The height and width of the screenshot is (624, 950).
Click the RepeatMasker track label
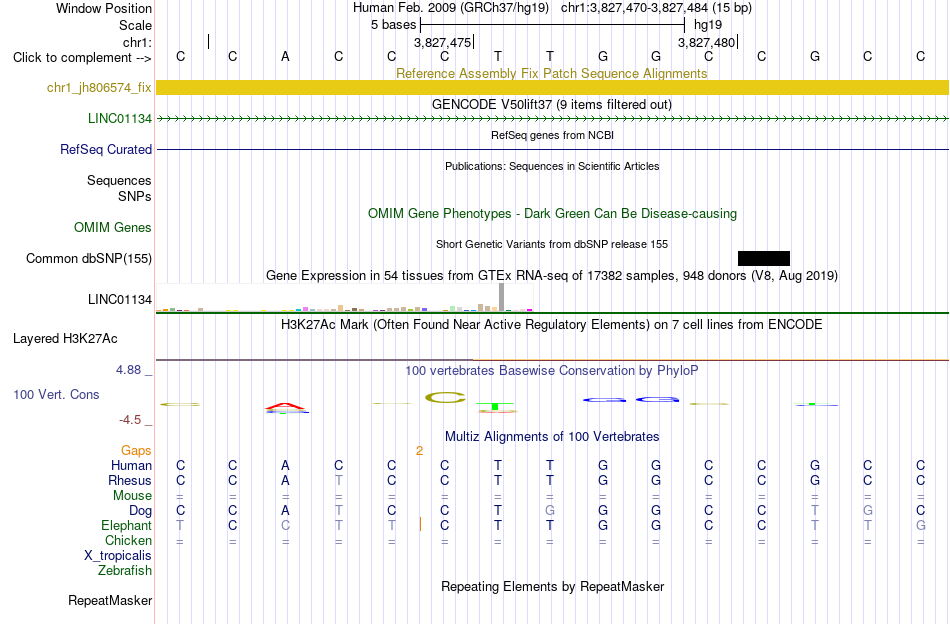pos(110,600)
